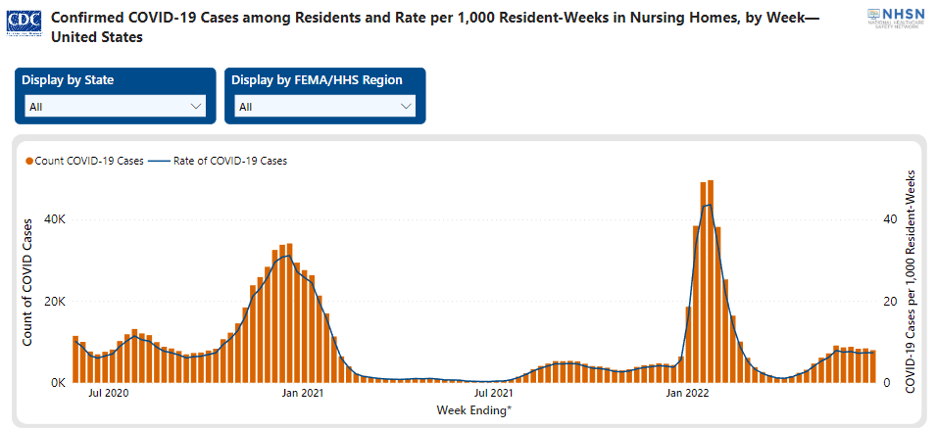Click the last bar on the chart's right
Screen dimensions: 936x430
coord(872,366)
